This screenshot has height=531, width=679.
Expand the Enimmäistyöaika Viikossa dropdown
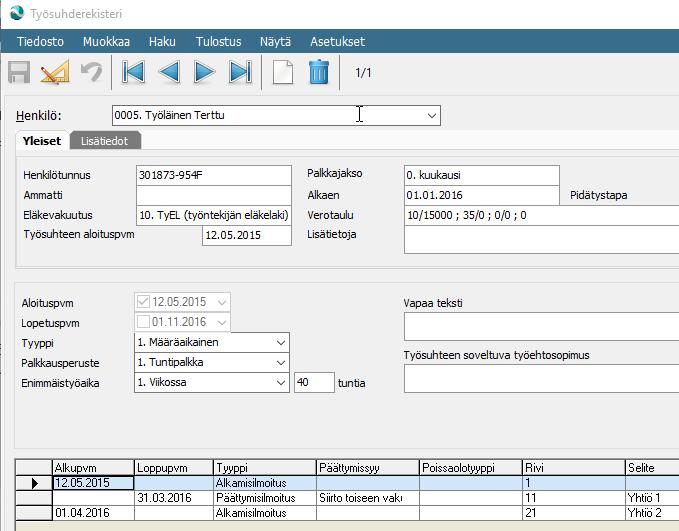281,383
